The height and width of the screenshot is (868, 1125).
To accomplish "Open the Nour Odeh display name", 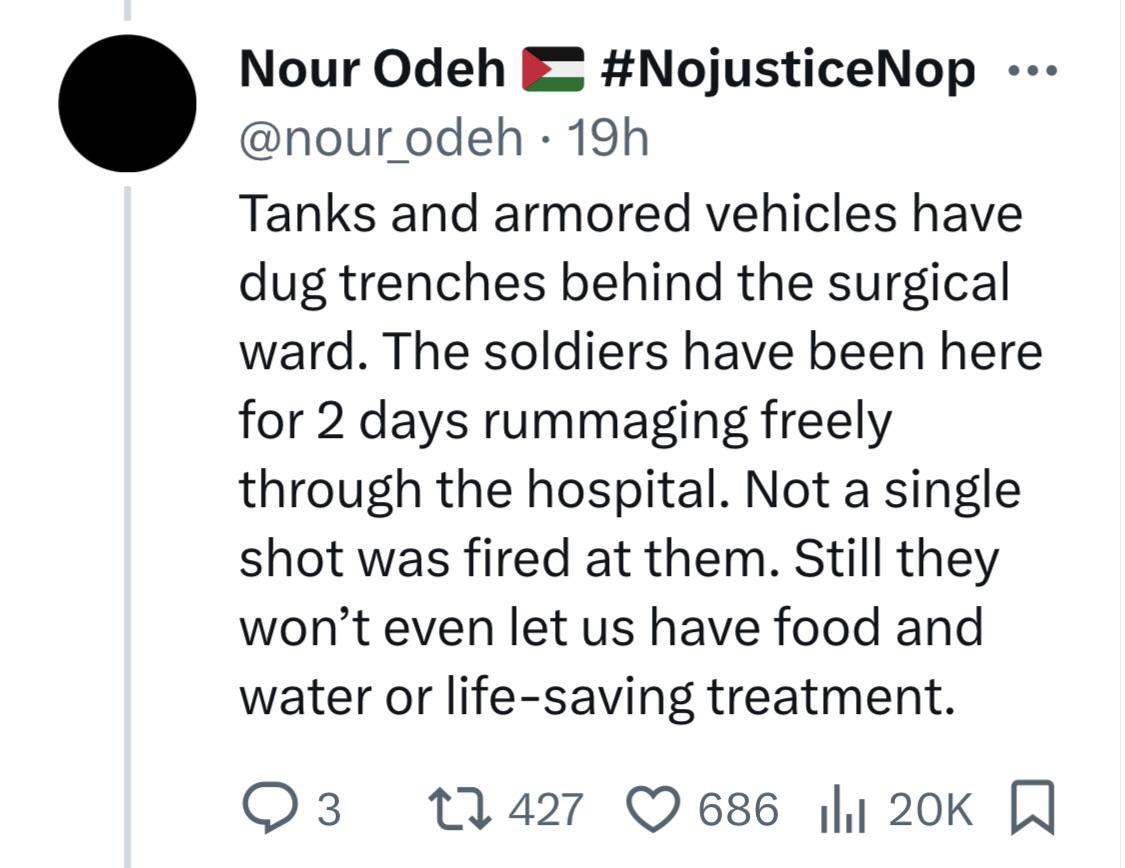I will pyautogui.click(x=373, y=70).
